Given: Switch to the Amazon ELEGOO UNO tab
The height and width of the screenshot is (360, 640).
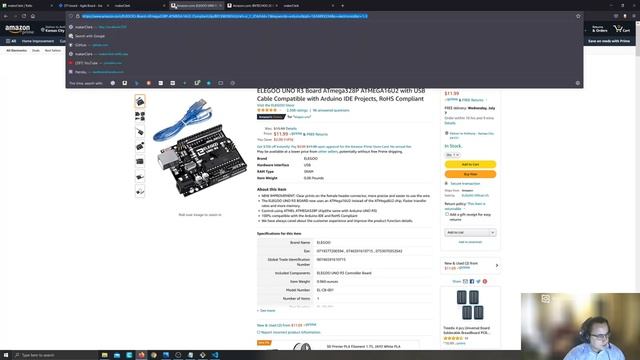Looking at the screenshot, I should click(196, 6).
